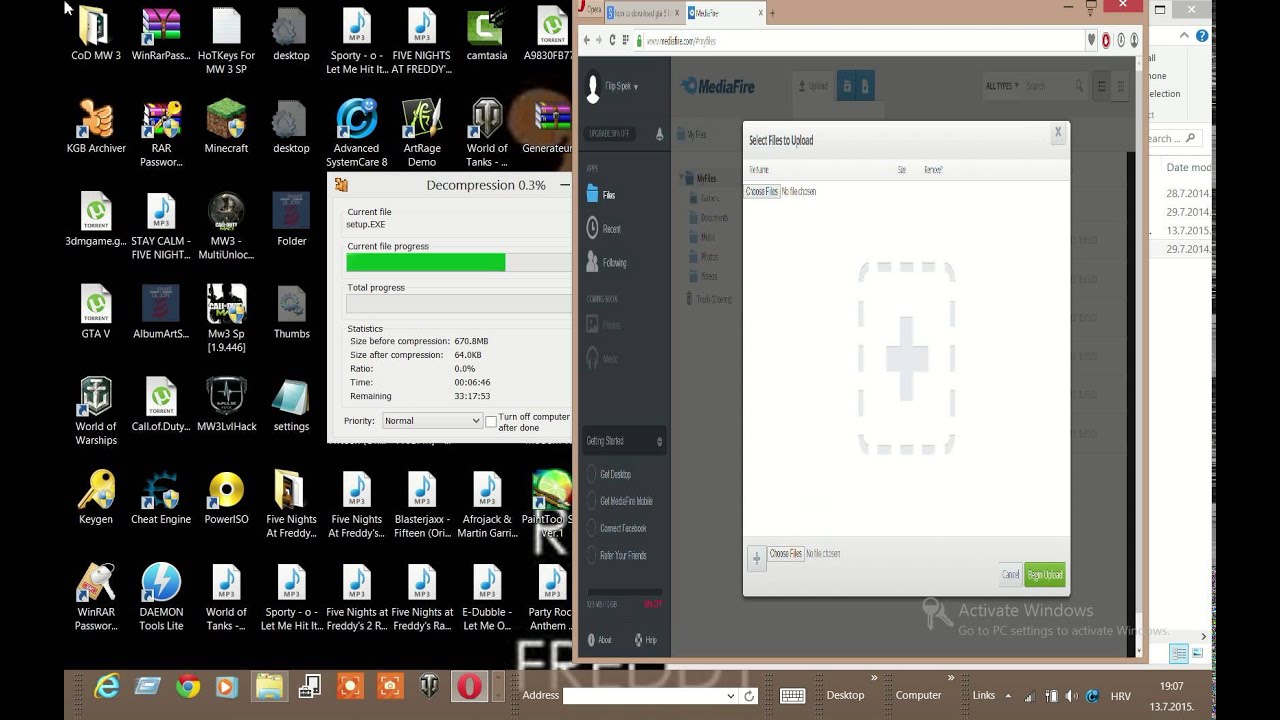Image resolution: width=1280 pixels, height=720 pixels.
Task: Switch to the gta 5 download tab
Action: click(x=644, y=13)
